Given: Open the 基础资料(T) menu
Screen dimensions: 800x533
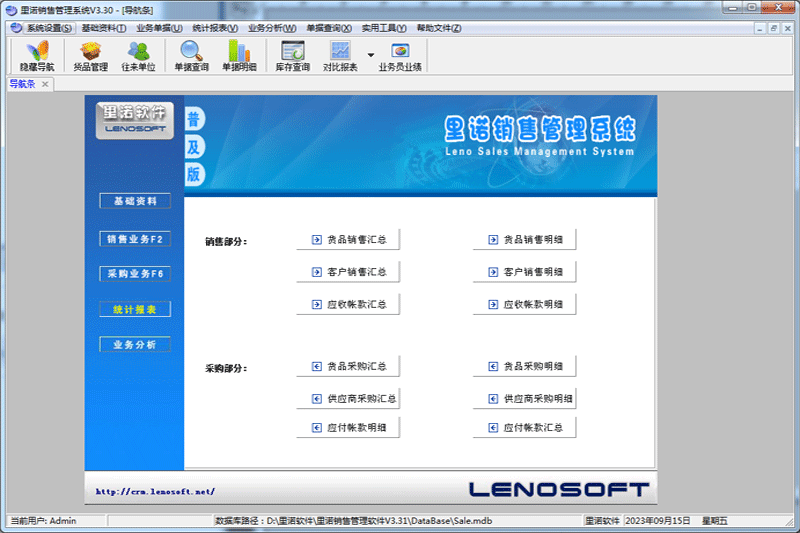Looking at the screenshot, I should tap(104, 28).
